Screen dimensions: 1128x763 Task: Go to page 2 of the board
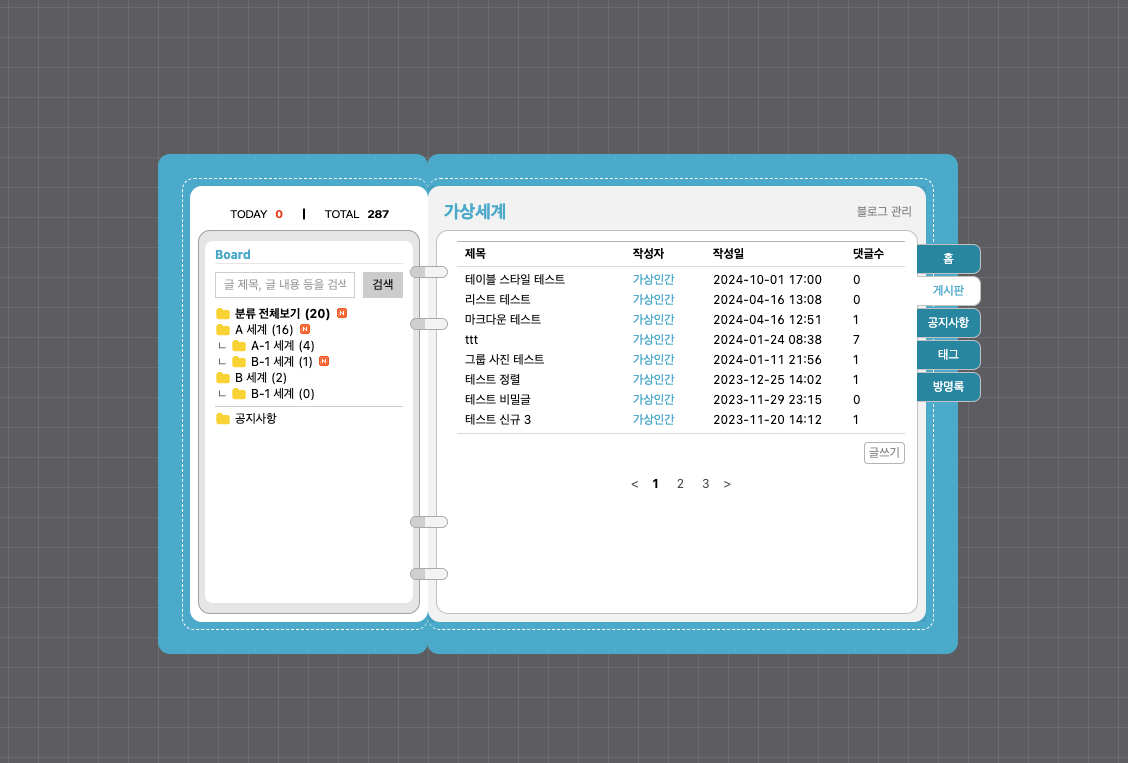(x=680, y=483)
